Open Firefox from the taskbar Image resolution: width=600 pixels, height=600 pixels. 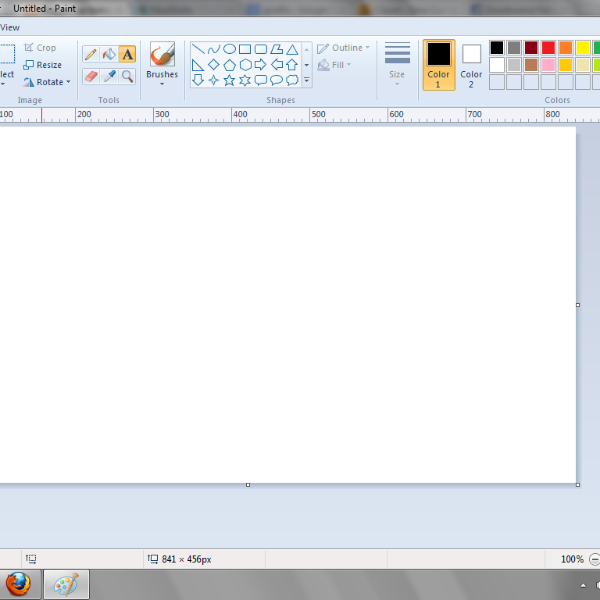[x=17, y=584]
